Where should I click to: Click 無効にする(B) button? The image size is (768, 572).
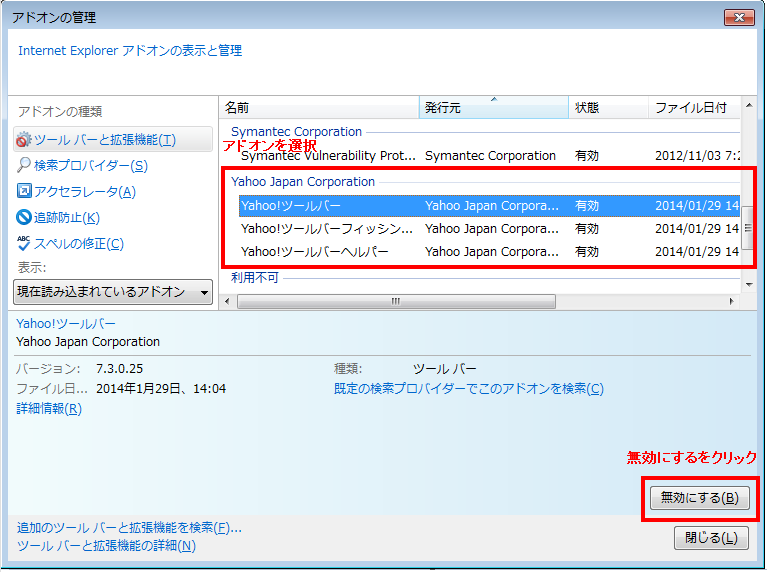click(699, 498)
